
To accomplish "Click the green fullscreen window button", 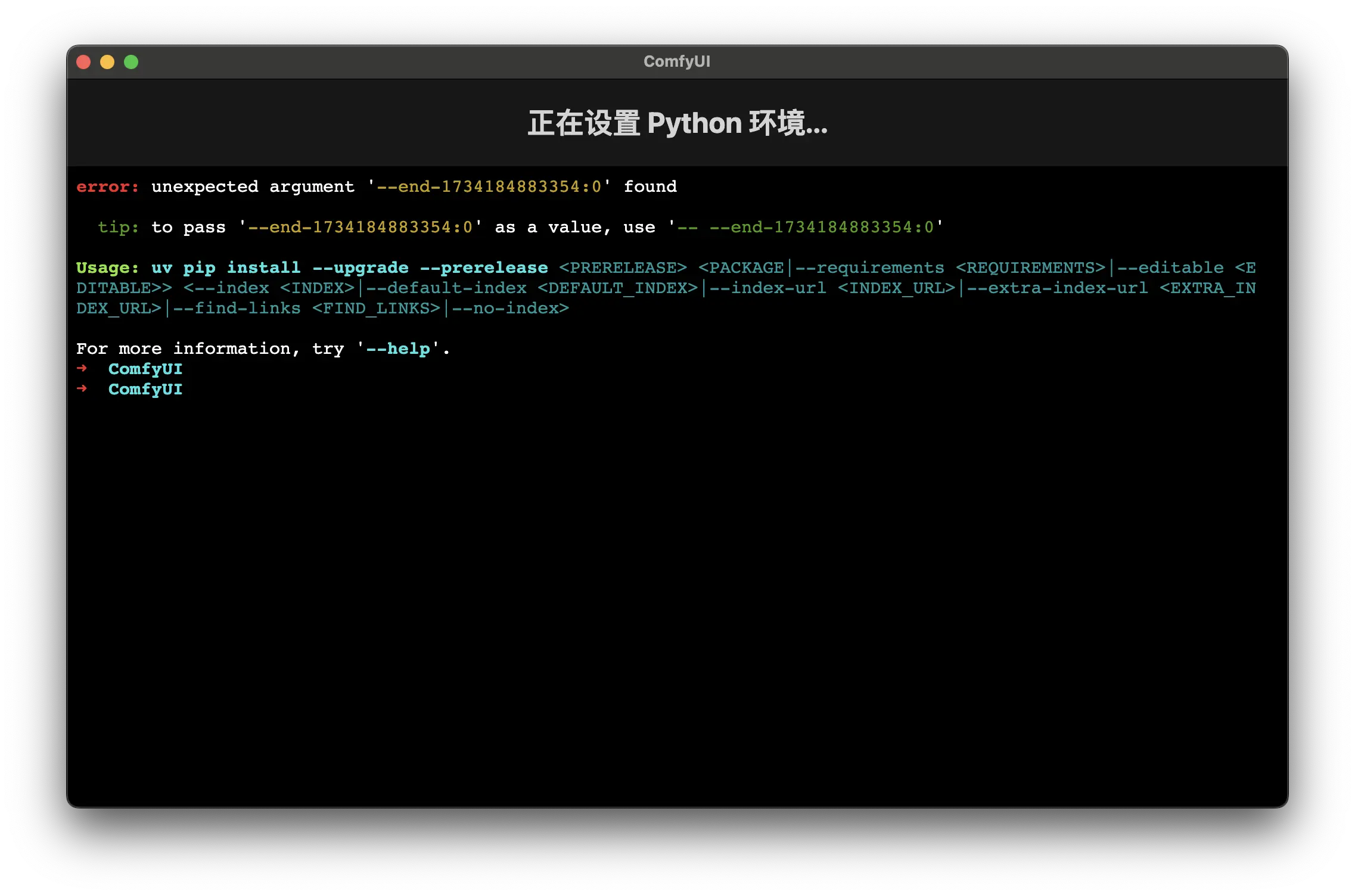I will pyautogui.click(x=131, y=62).
